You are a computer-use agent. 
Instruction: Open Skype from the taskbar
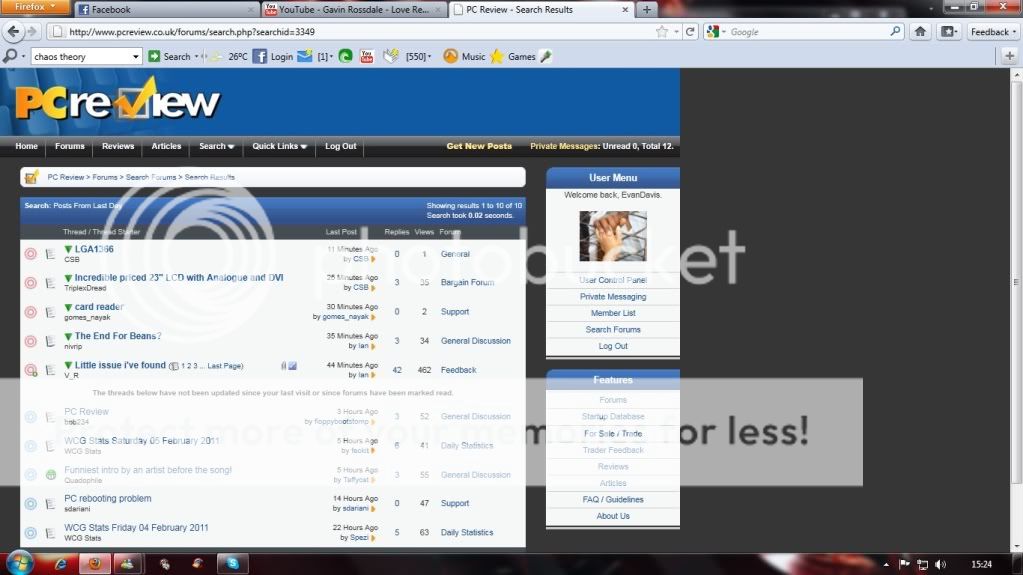pyautogui.click(x=233, y=563)
